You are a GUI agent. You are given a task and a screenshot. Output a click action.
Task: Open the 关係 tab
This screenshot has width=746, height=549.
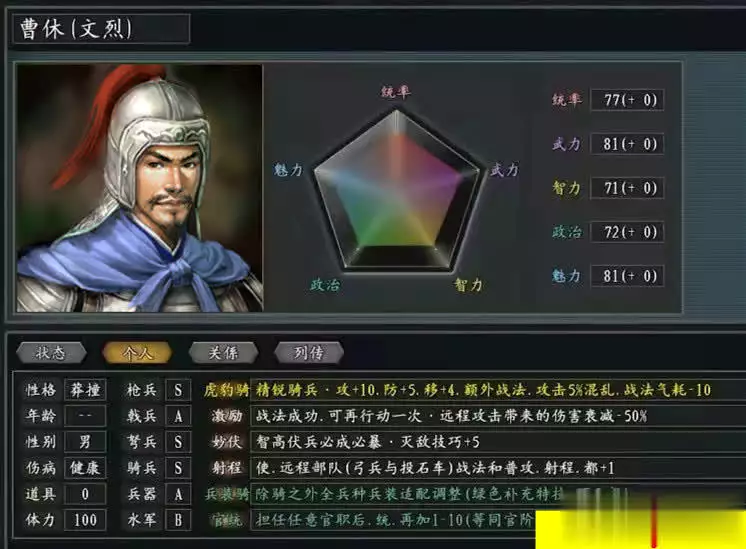click(223, 353)
